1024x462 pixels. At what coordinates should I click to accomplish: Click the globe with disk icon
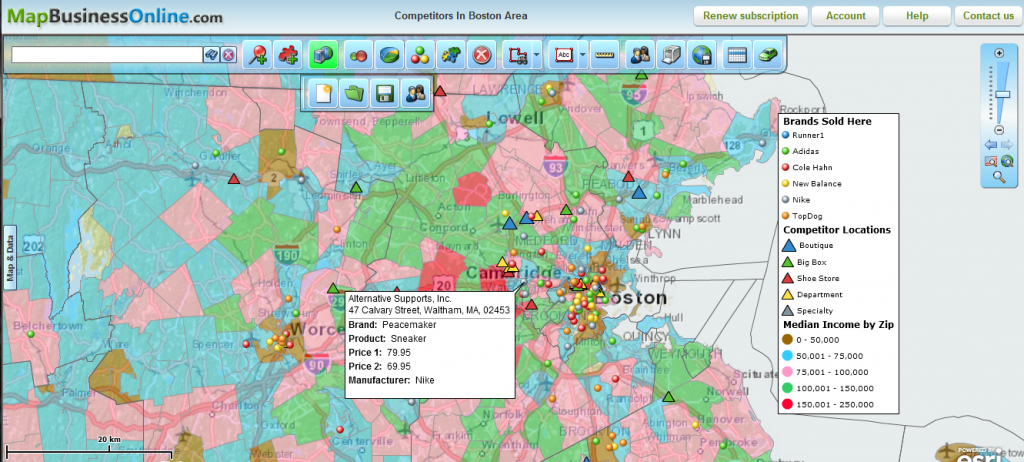(x=701, y=55)
